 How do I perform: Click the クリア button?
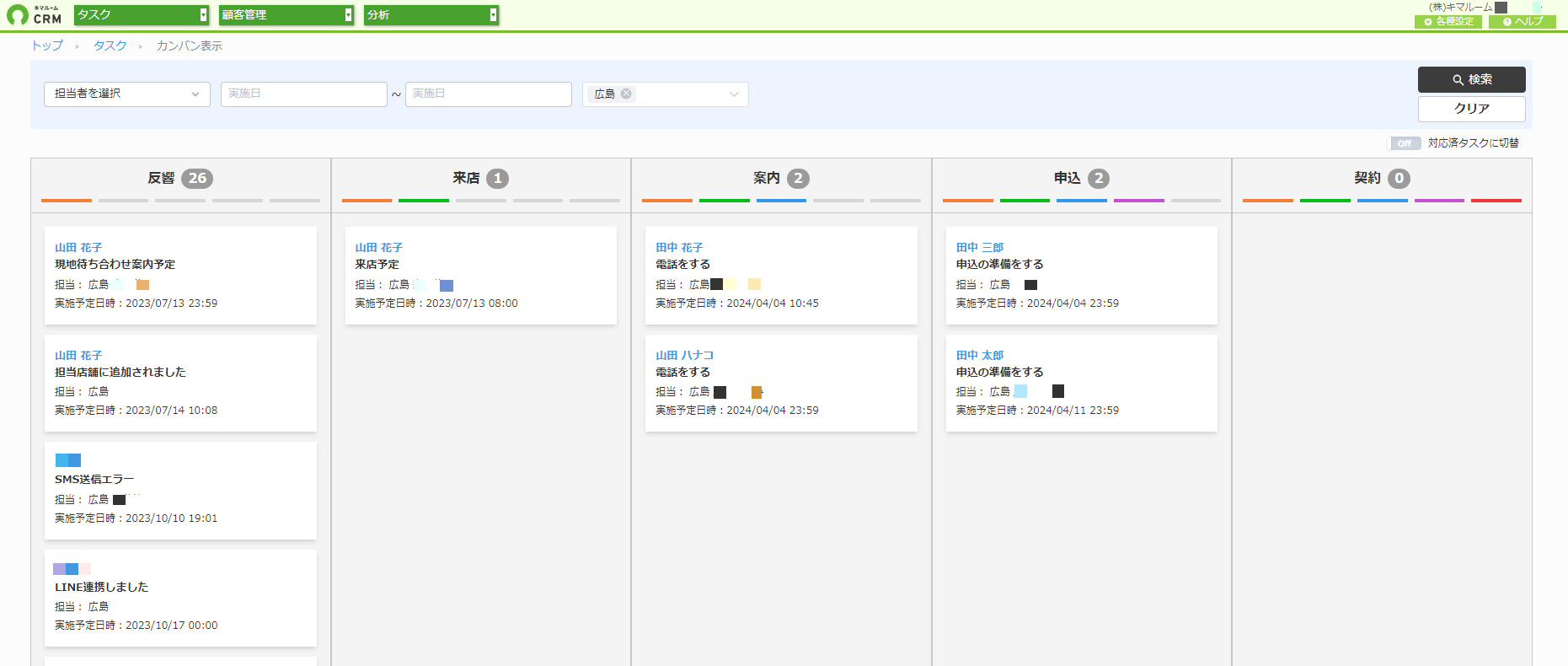coord(1471,109)
